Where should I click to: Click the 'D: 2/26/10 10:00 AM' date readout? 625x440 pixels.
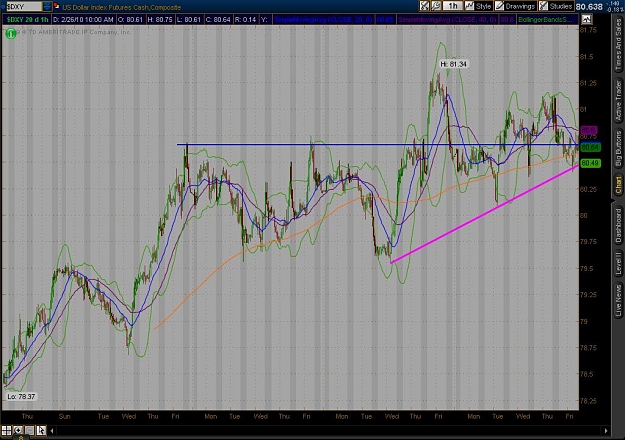click(x=83, y=19)
